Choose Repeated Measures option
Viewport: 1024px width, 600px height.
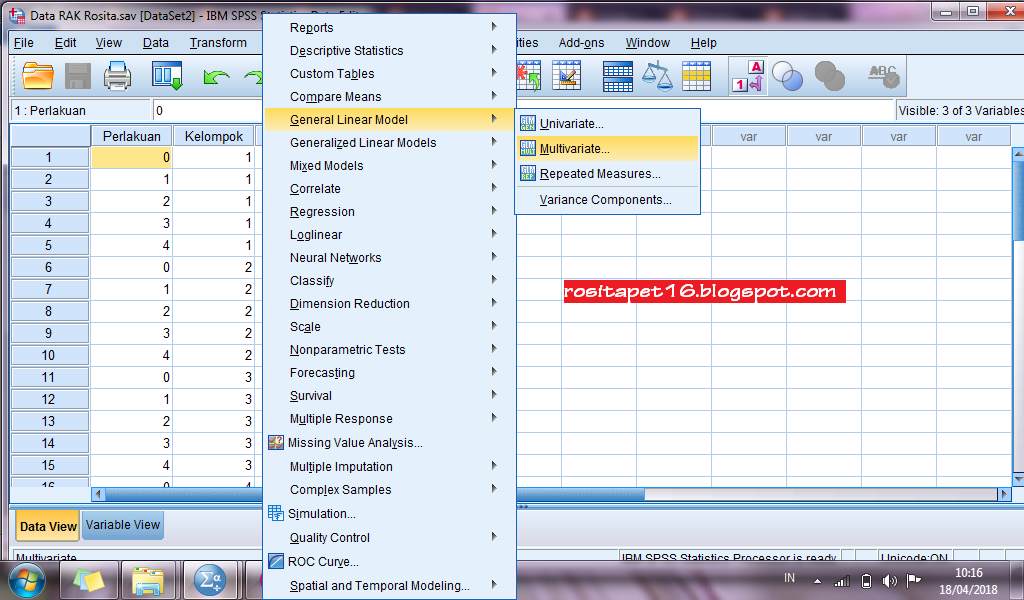tap(607, 174)
